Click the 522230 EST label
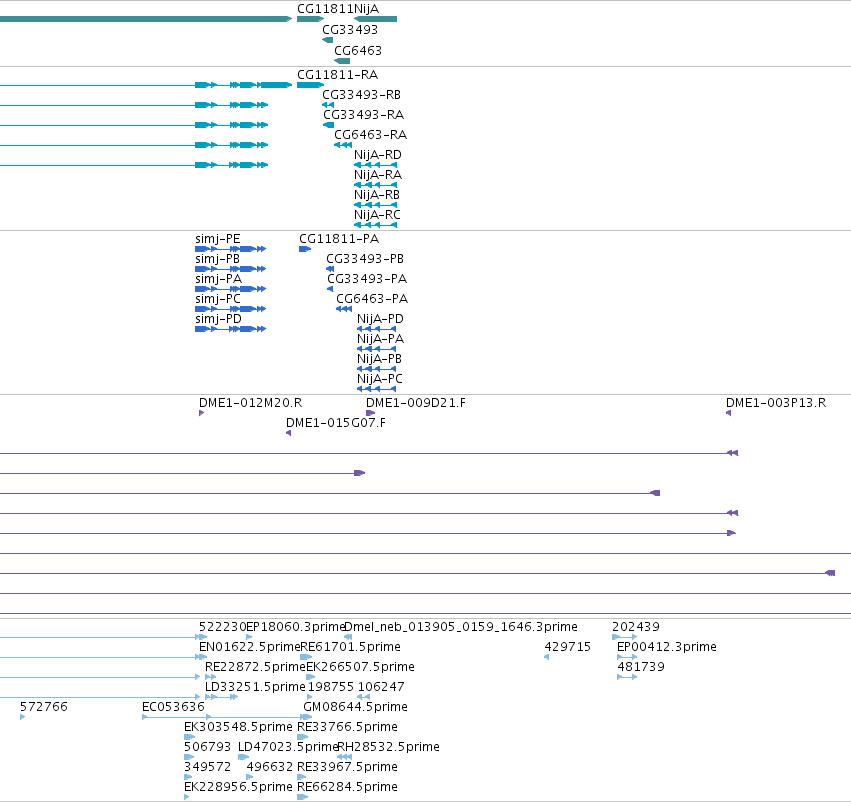The image size is (851, 802). pos(223,627)
